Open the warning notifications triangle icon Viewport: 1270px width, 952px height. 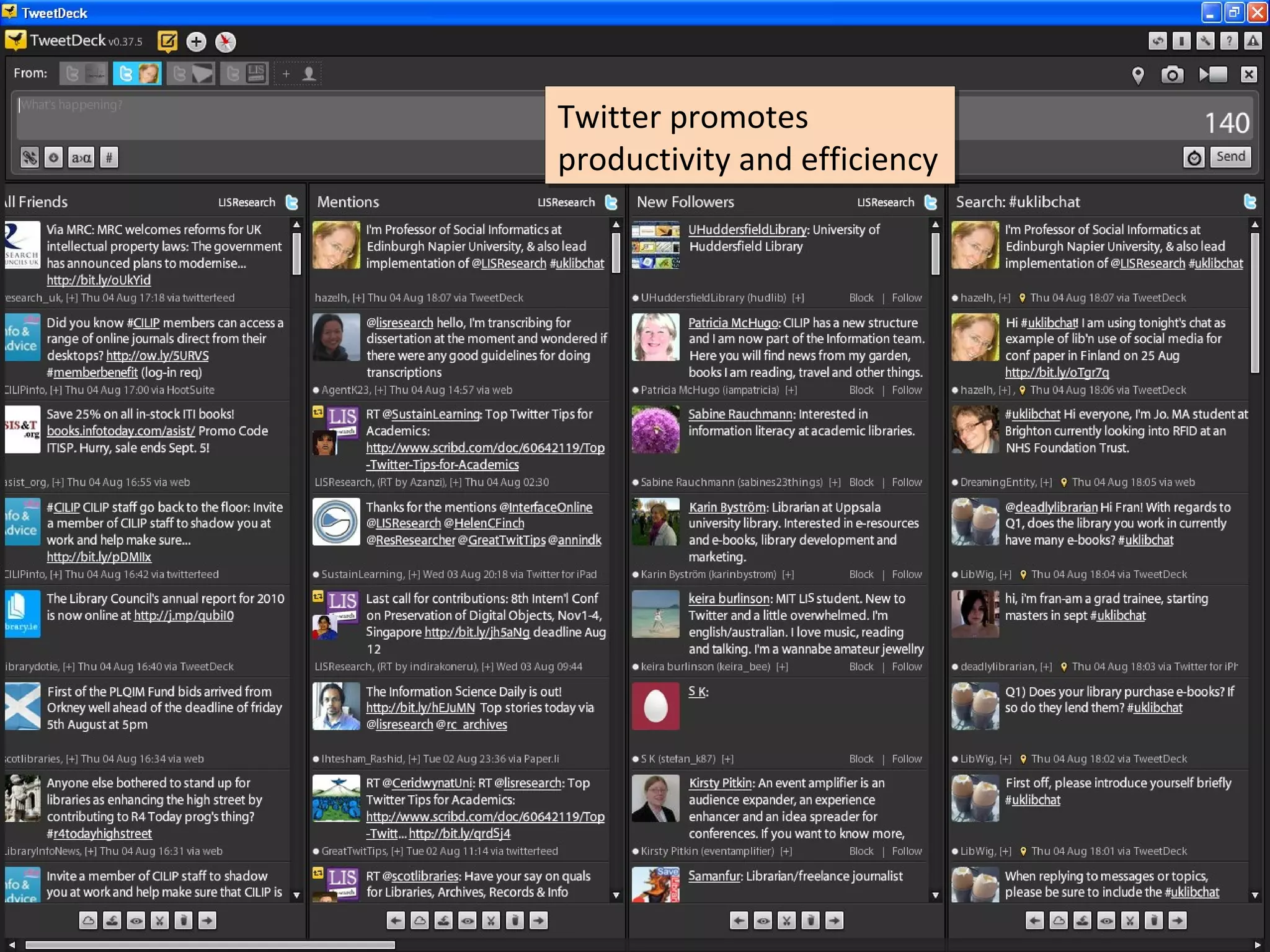point(1253,42)
